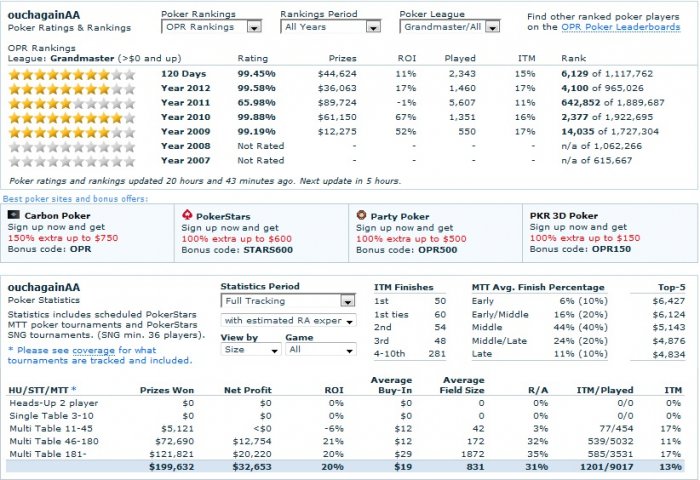Click the Heads-Up 2 player row
The image size is (700, 480).
pos(345,403)
